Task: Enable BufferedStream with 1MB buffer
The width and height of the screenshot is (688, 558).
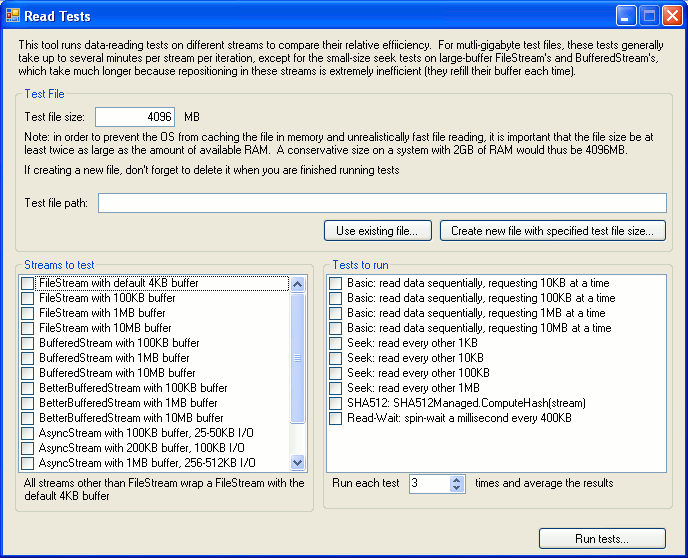Action: [x=28, y=358]
